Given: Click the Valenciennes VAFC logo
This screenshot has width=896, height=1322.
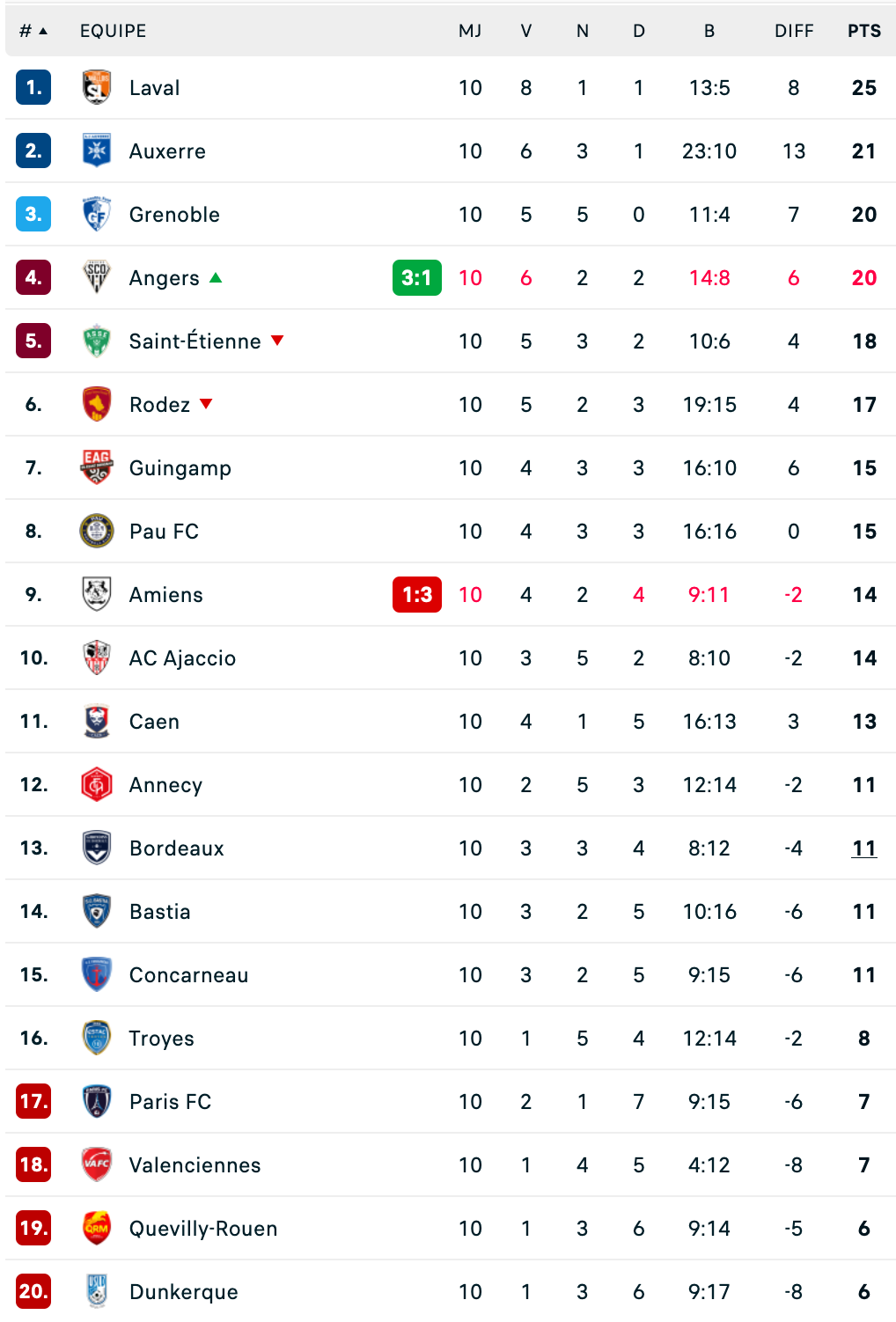Looking at the screenshot, I should [x=96, y=1164].
